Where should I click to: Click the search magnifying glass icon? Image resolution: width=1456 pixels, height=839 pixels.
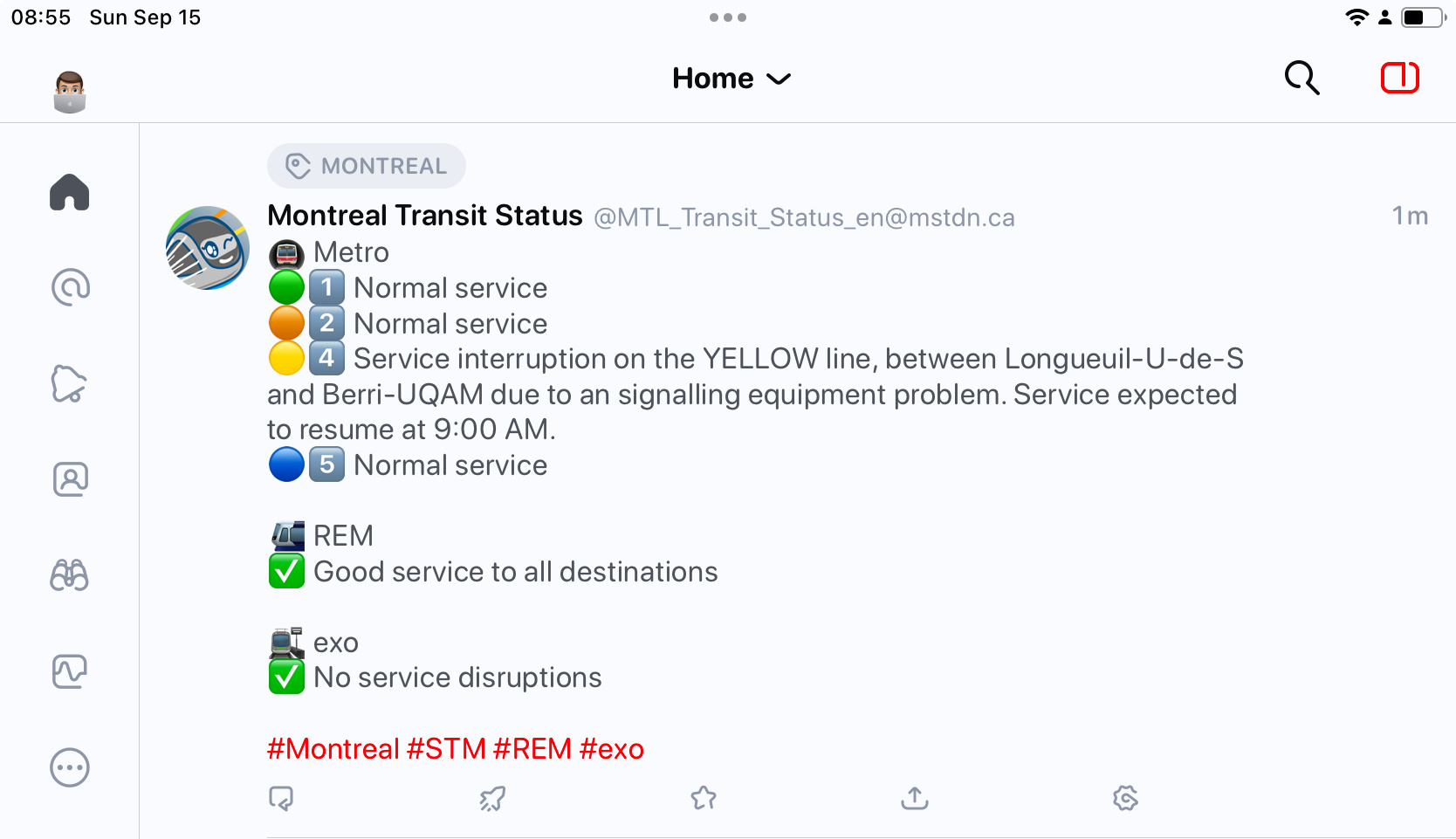click(x=1301, y=78)
